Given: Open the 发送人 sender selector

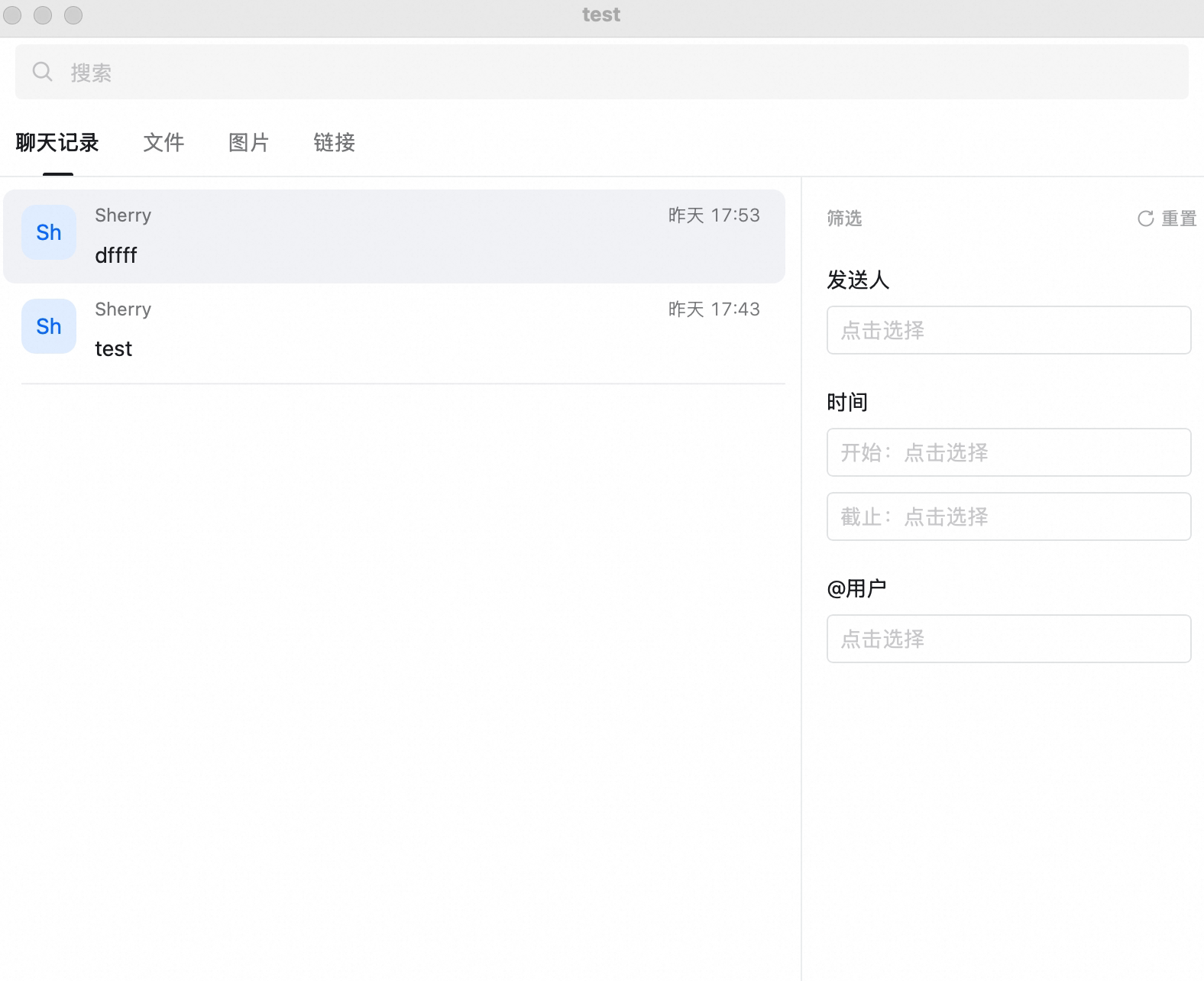Looking at the screenshot, I should [1008, 330].
